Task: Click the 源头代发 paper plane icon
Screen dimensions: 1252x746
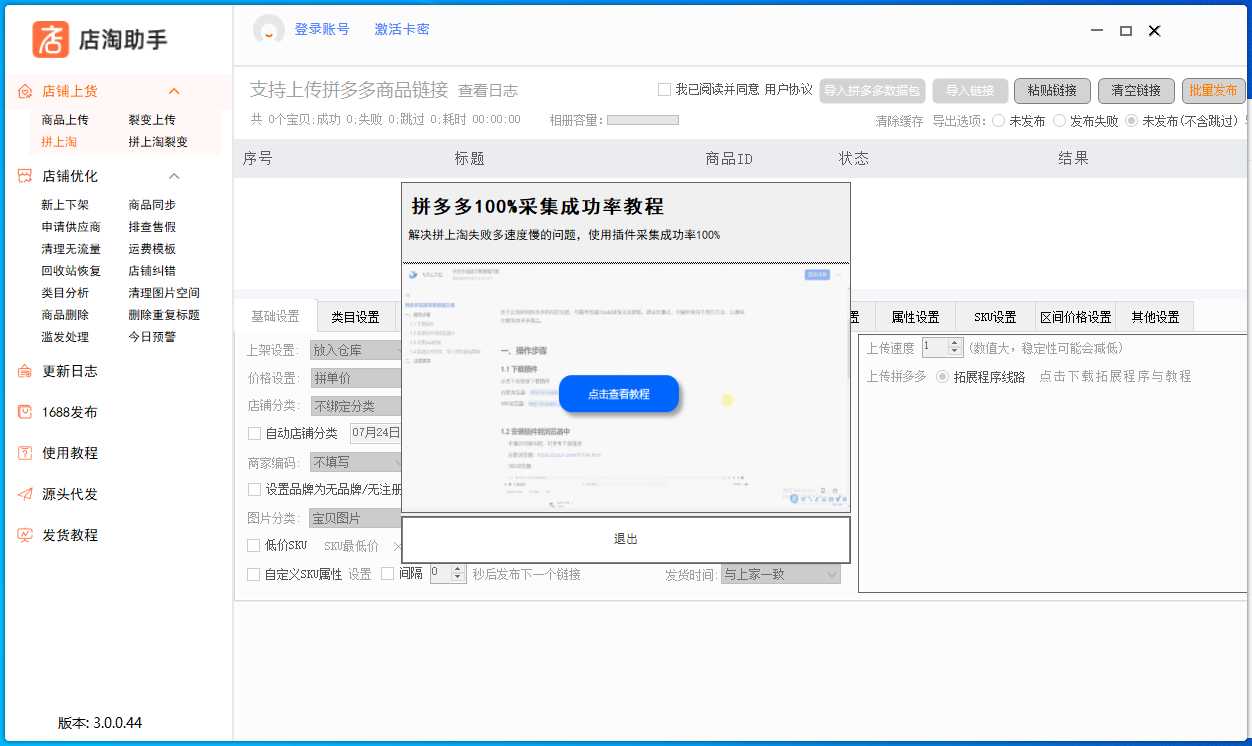Action: [25, 494]
